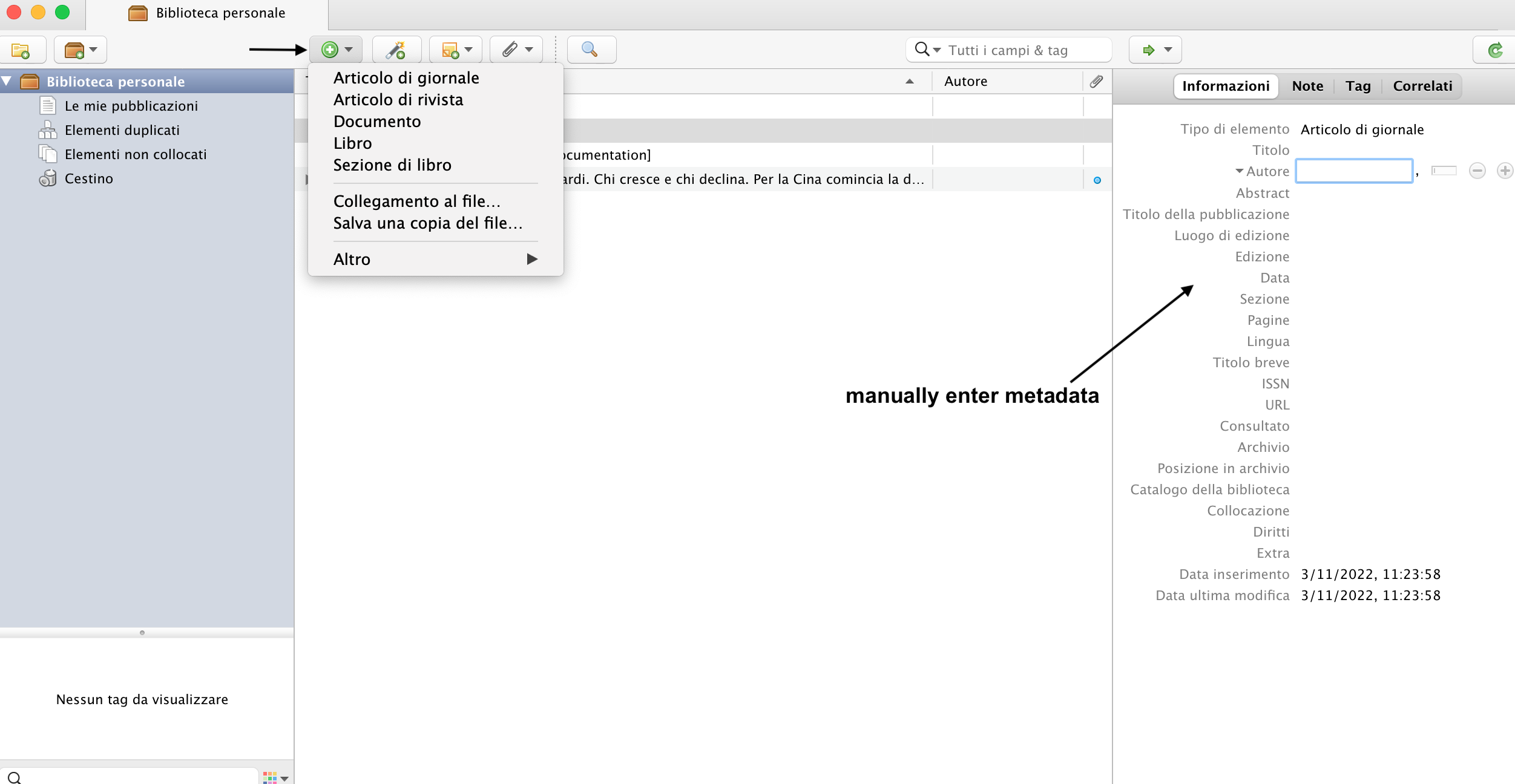Click the Data field label

pyautogui.click(x=1275, y=278)
